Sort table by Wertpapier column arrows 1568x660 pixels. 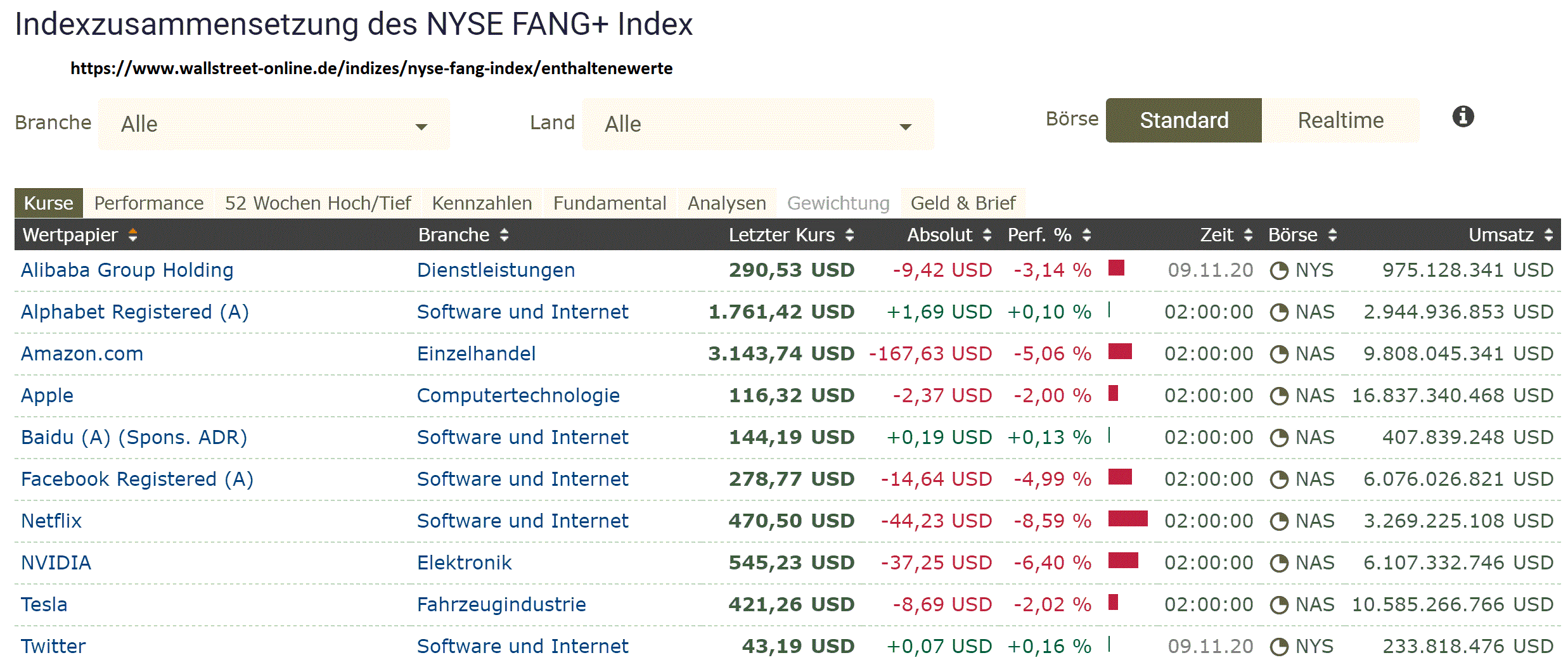pyautogui.click(x=132, y=236)
